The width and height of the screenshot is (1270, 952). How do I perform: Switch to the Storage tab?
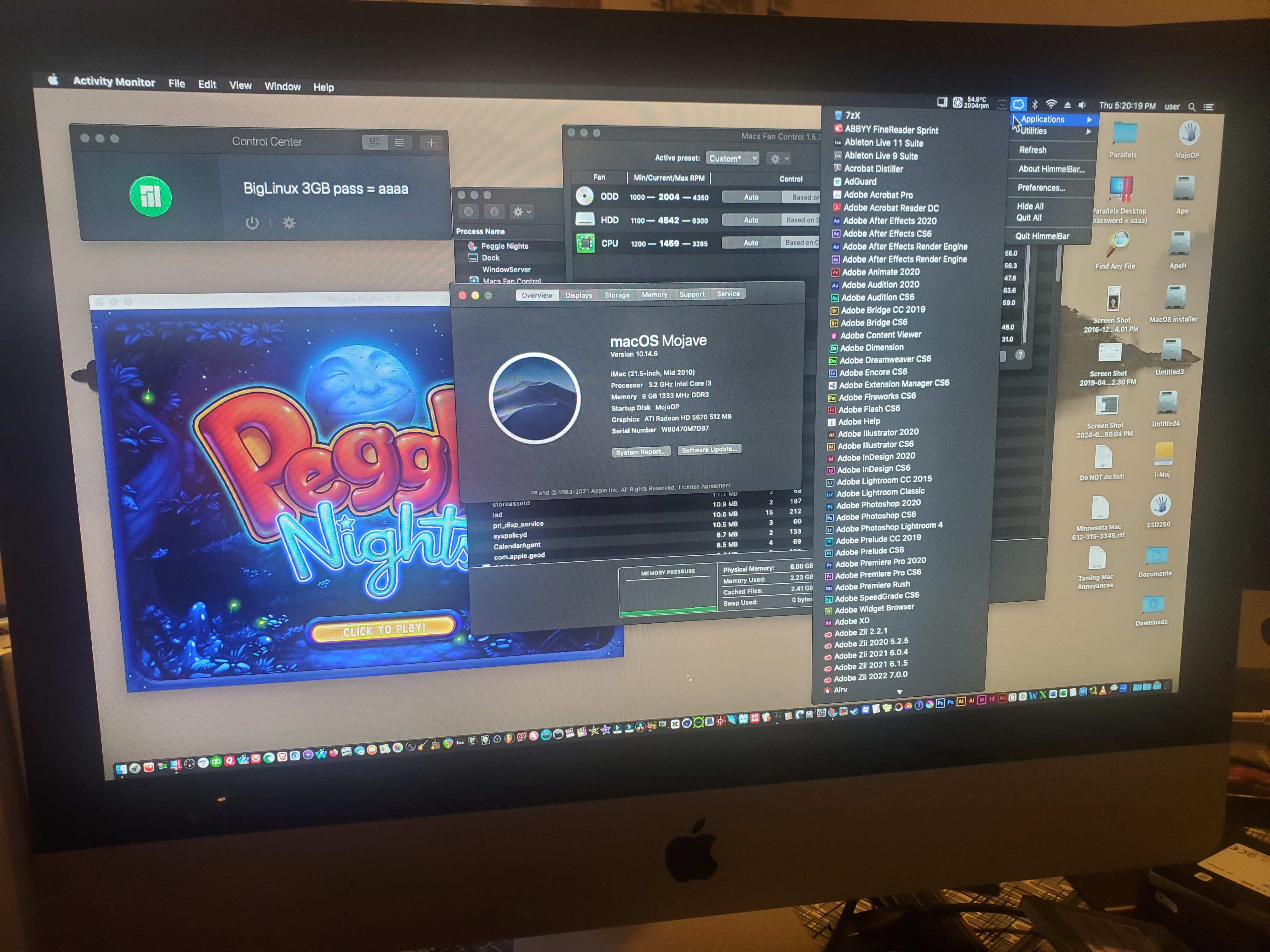tap(617, 295)
